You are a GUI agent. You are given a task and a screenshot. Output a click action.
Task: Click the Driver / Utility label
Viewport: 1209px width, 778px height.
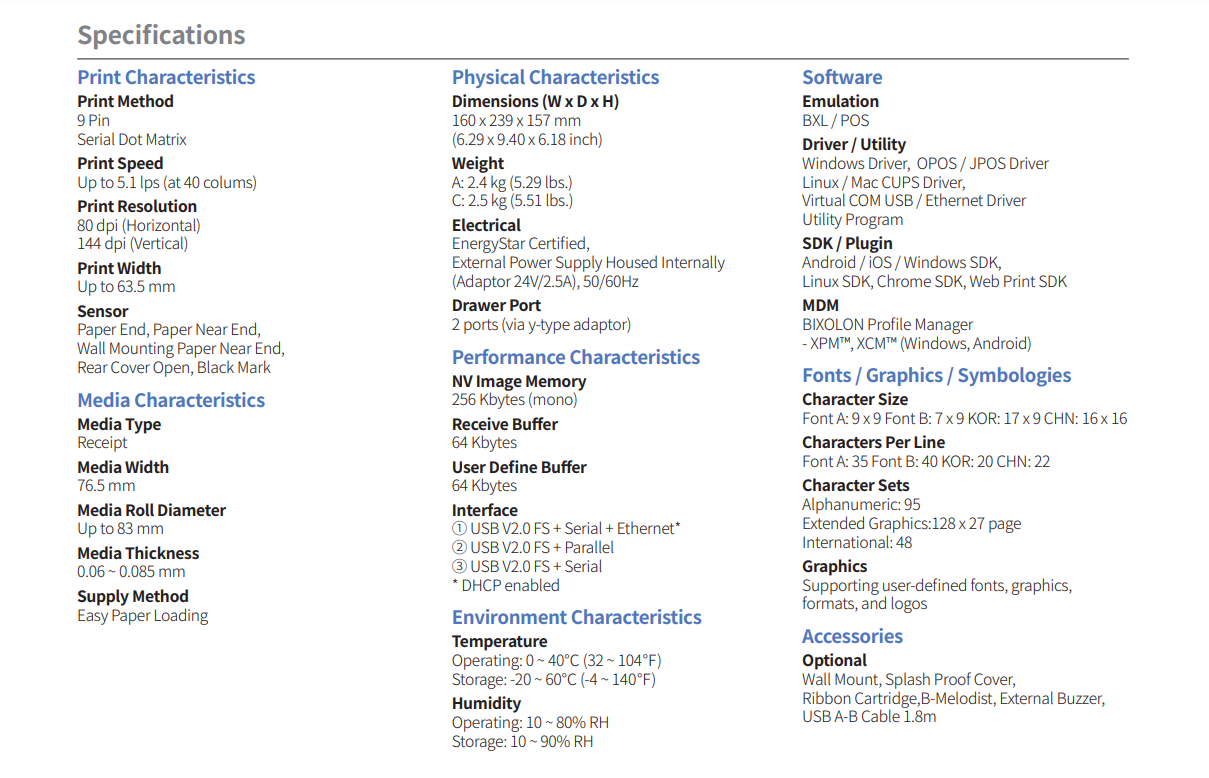tap(854, 144)
